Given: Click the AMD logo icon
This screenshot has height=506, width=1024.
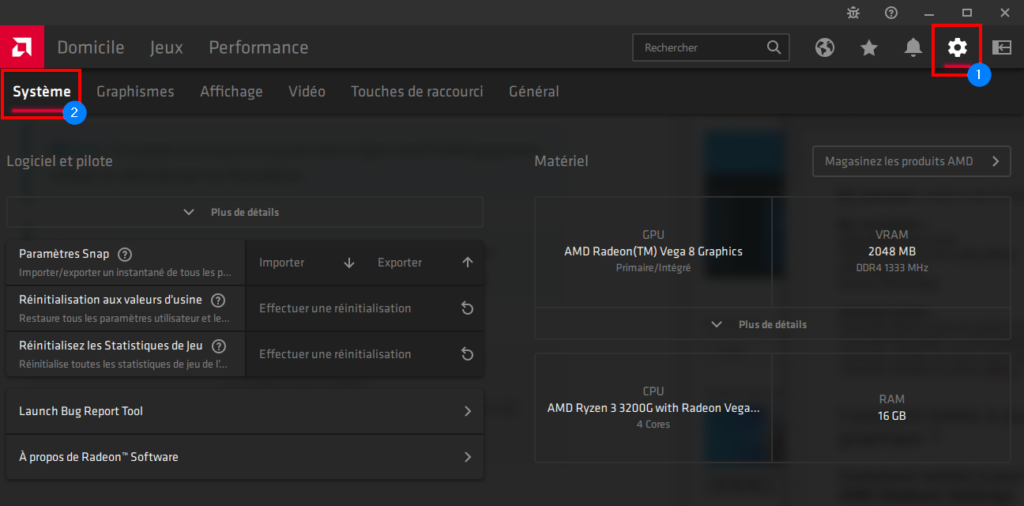Looking at the screenshot, I should [22, 47].
